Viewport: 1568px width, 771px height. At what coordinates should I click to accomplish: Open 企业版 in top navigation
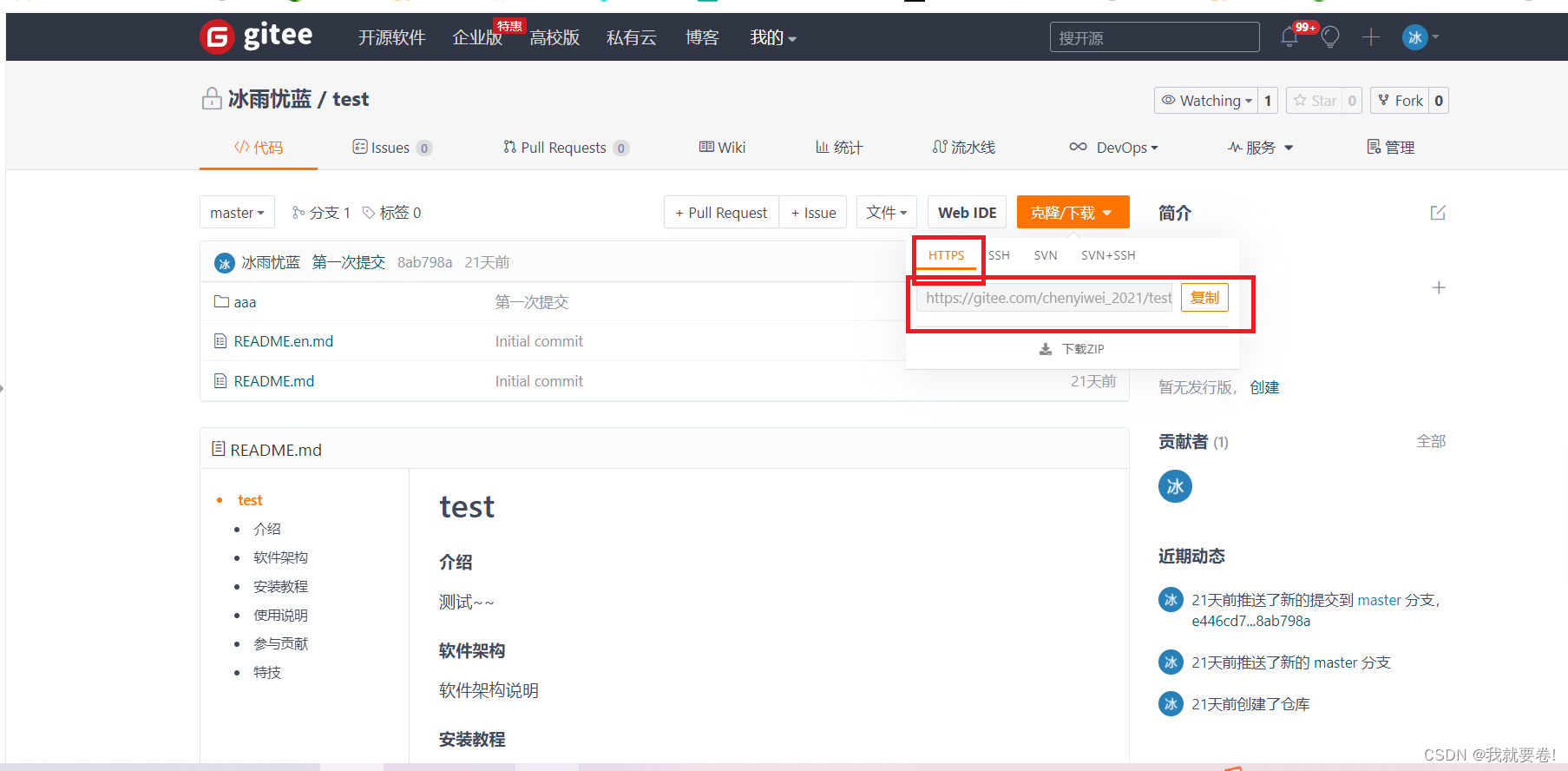pyautogui.click(x=477, y=37)
